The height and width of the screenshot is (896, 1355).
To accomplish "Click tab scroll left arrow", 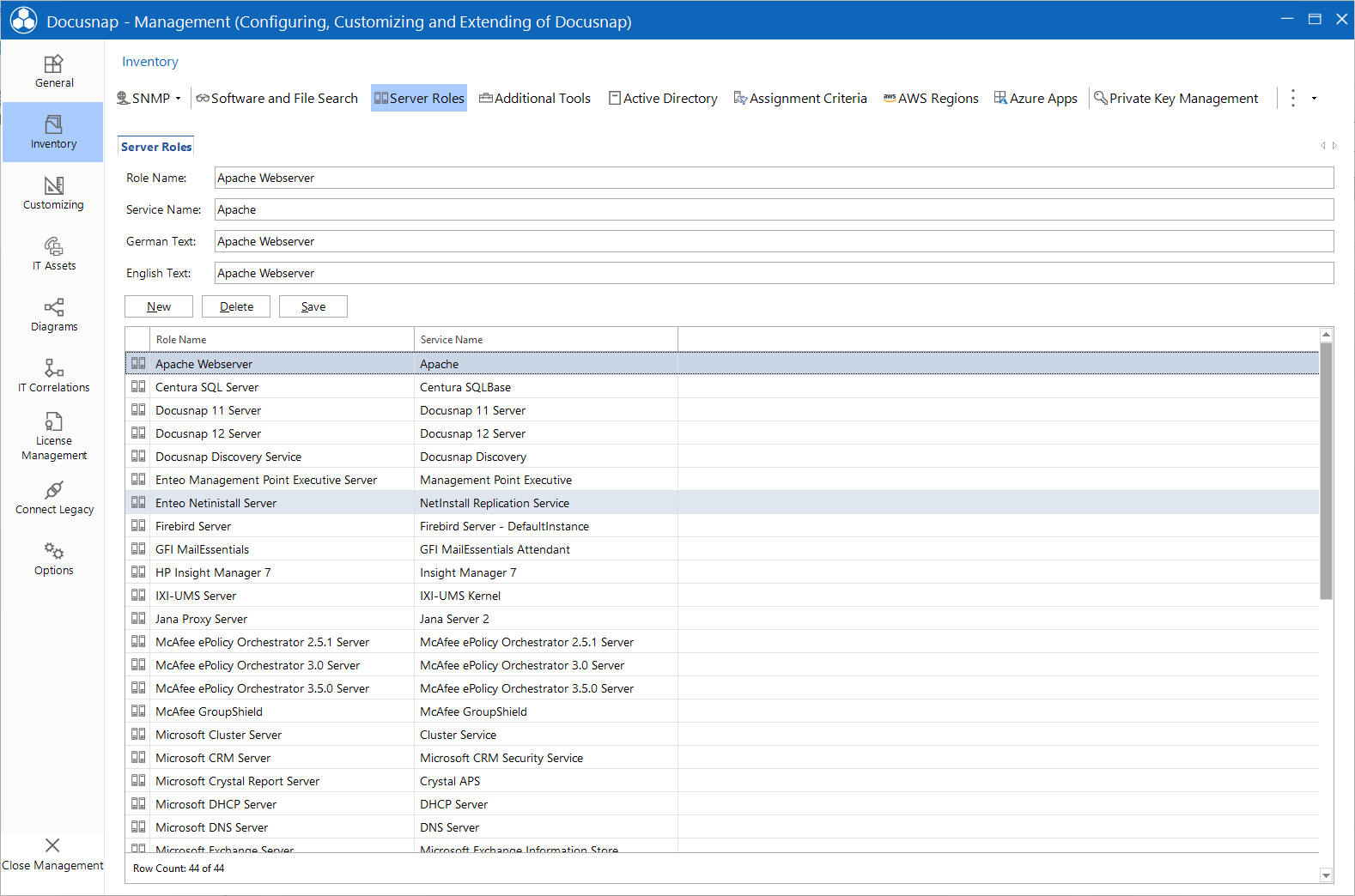I will [x=1323, y=146].
